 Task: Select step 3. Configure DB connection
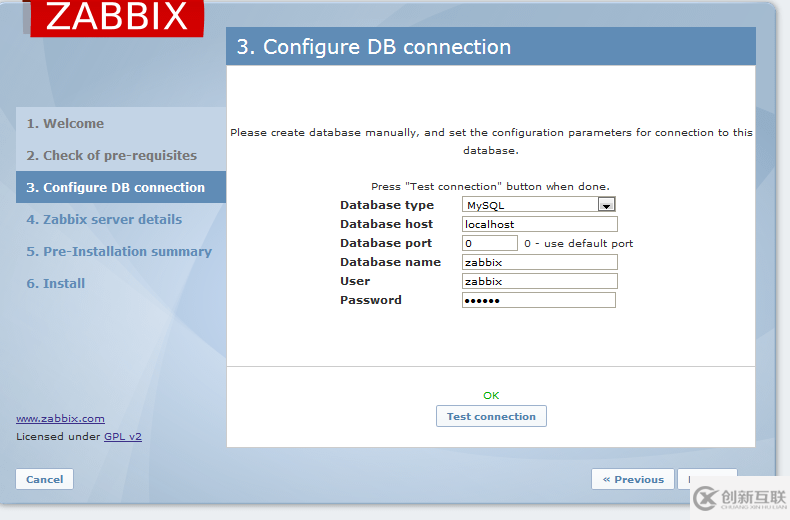click(x=121, y=187)
